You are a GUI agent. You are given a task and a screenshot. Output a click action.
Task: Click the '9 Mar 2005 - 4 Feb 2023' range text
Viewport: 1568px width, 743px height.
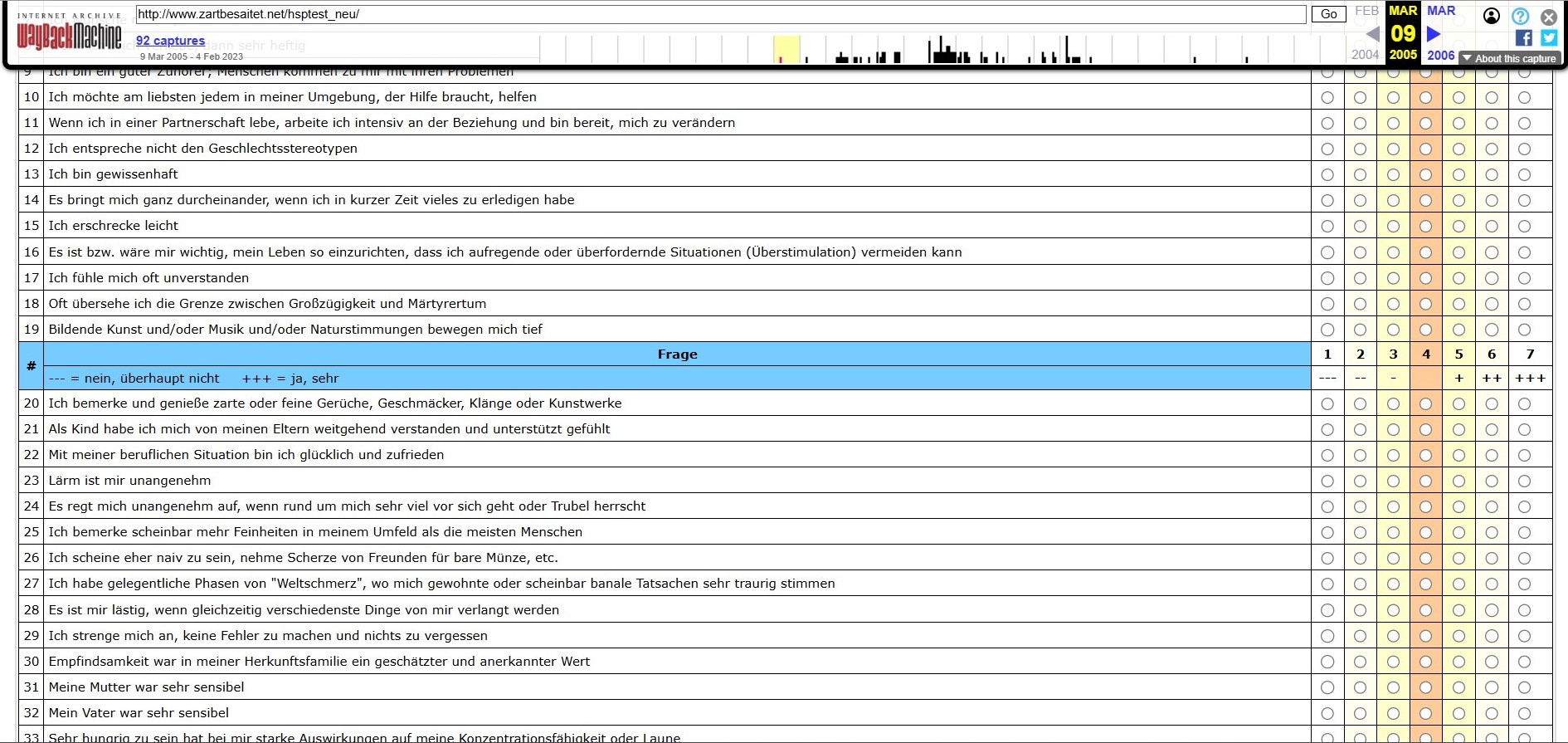pos(192,56)
